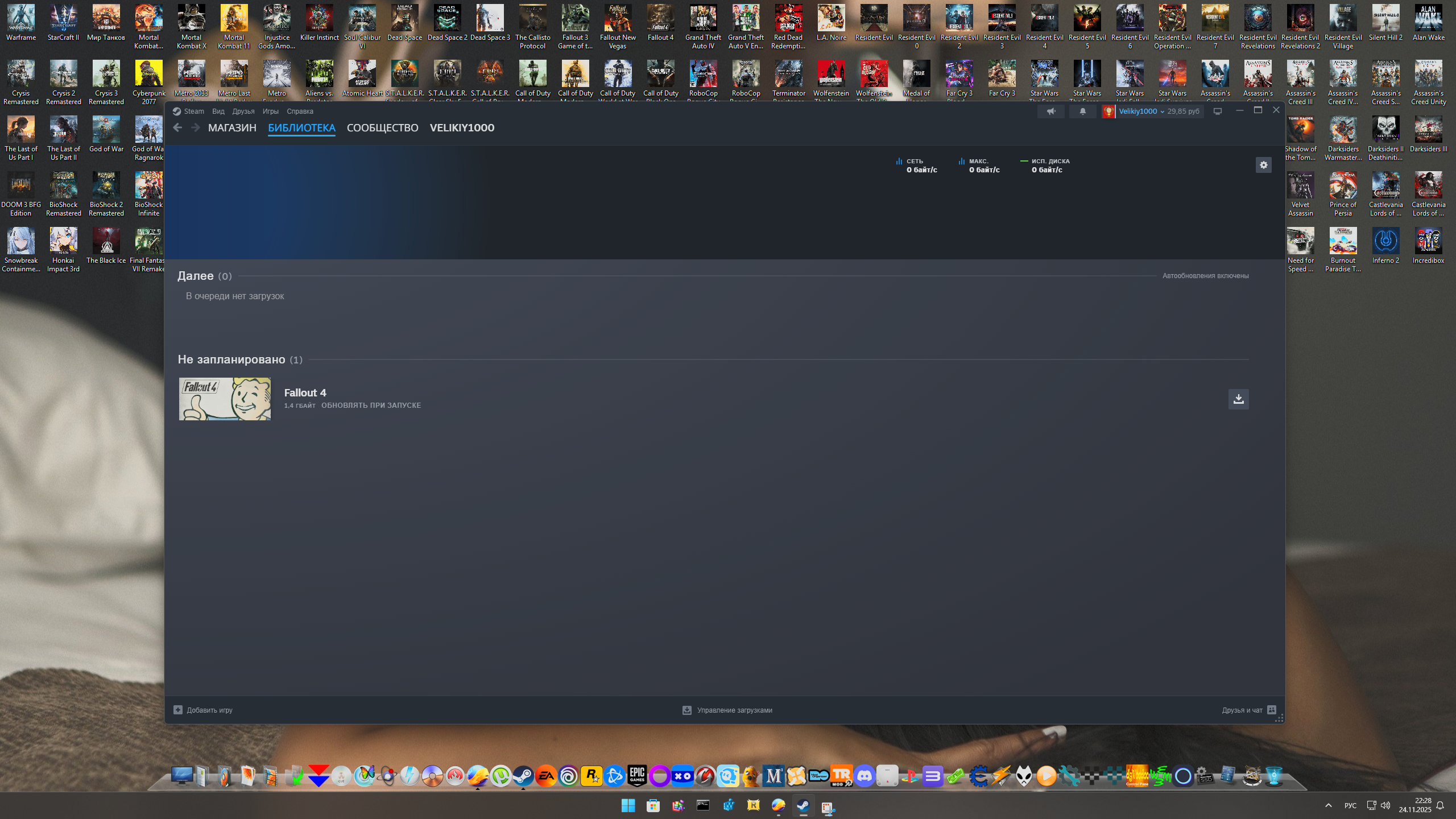Open the notifications bell
1456x819 pixels.
click(1082, 111)
